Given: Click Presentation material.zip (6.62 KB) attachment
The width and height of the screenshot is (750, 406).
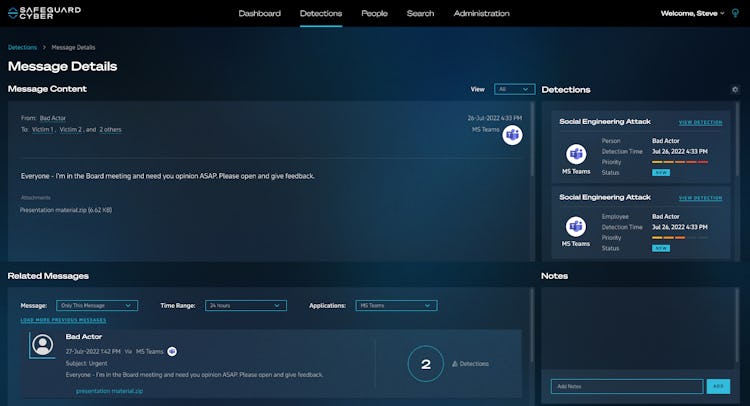Looking at the screenshot, I should point(66,210).
